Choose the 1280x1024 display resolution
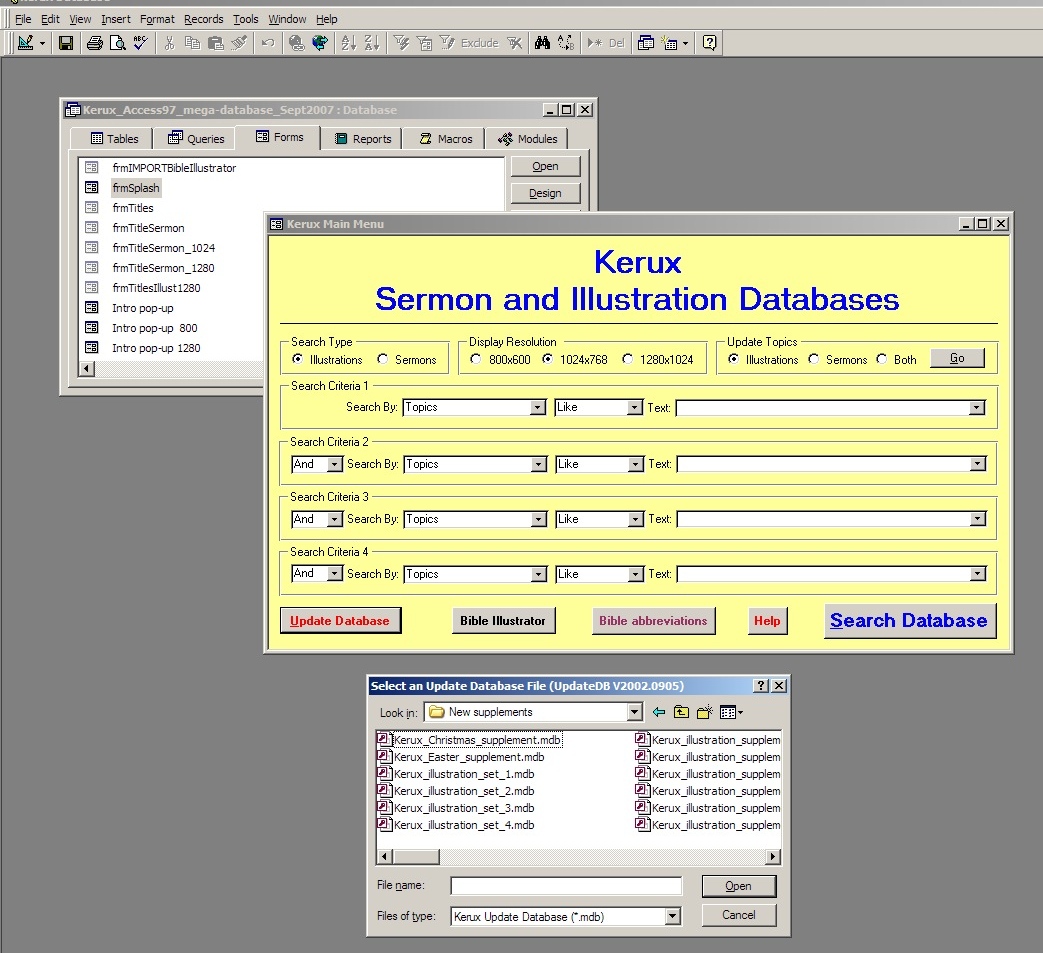 627,359
